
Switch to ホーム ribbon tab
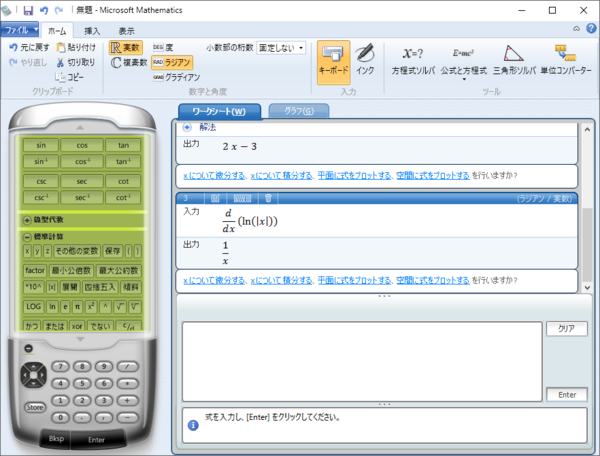coord(57,31)
